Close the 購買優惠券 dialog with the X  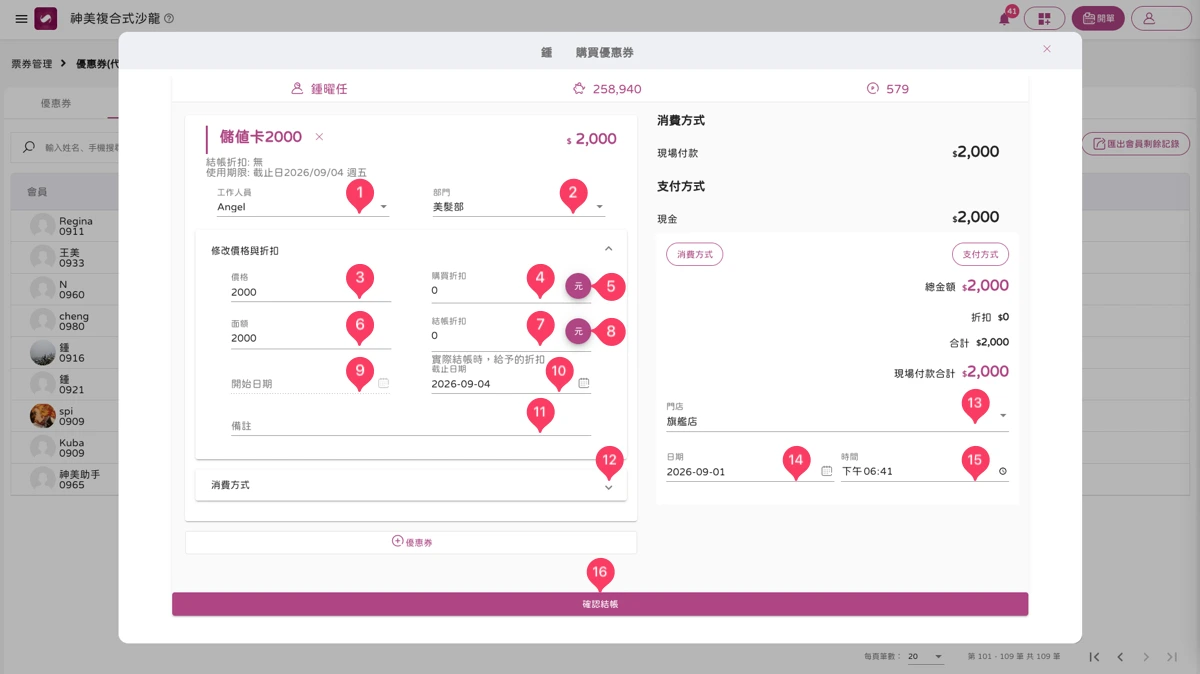1047,49
